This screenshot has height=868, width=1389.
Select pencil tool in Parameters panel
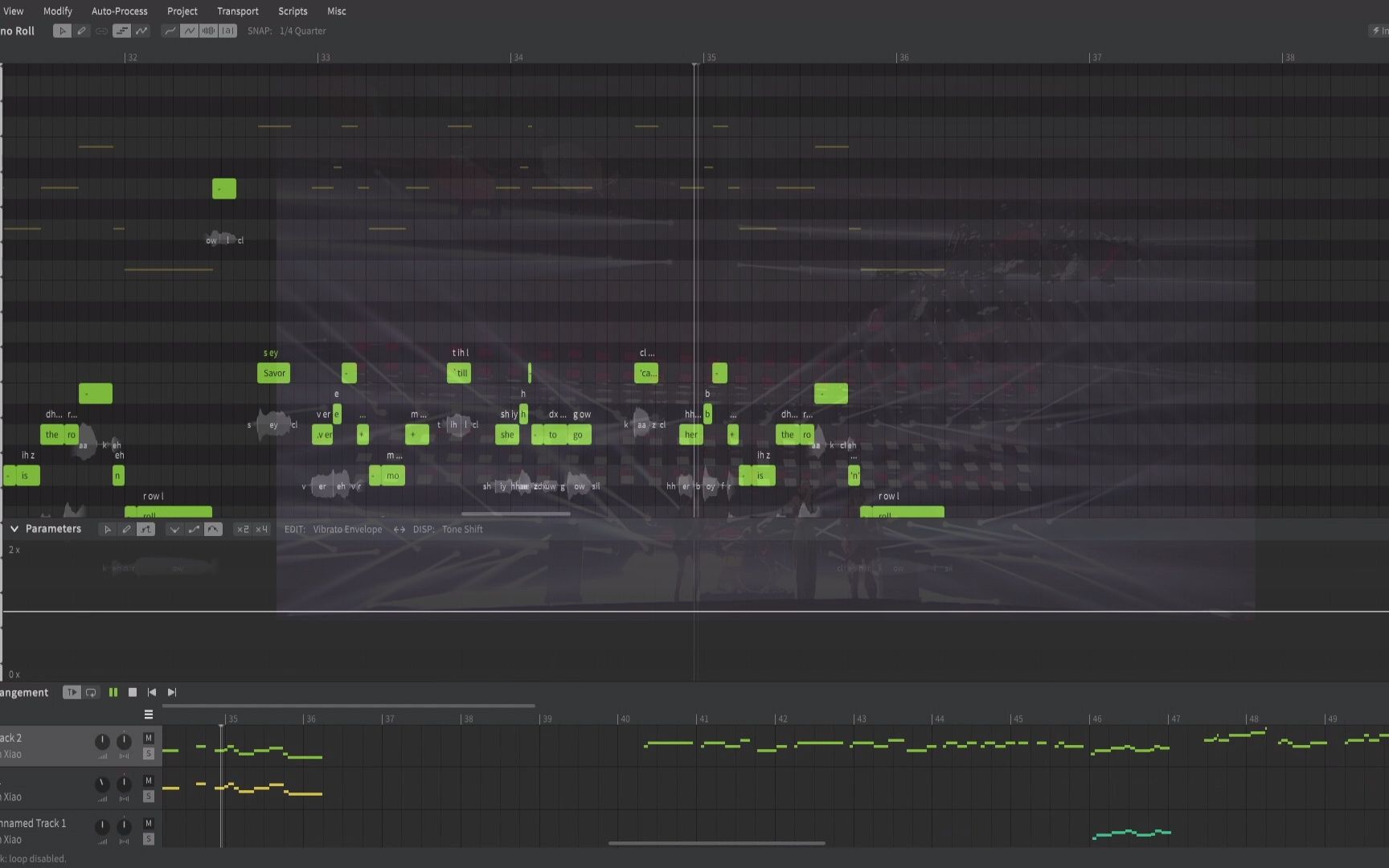pyautogui.click(x=126, y=529)
